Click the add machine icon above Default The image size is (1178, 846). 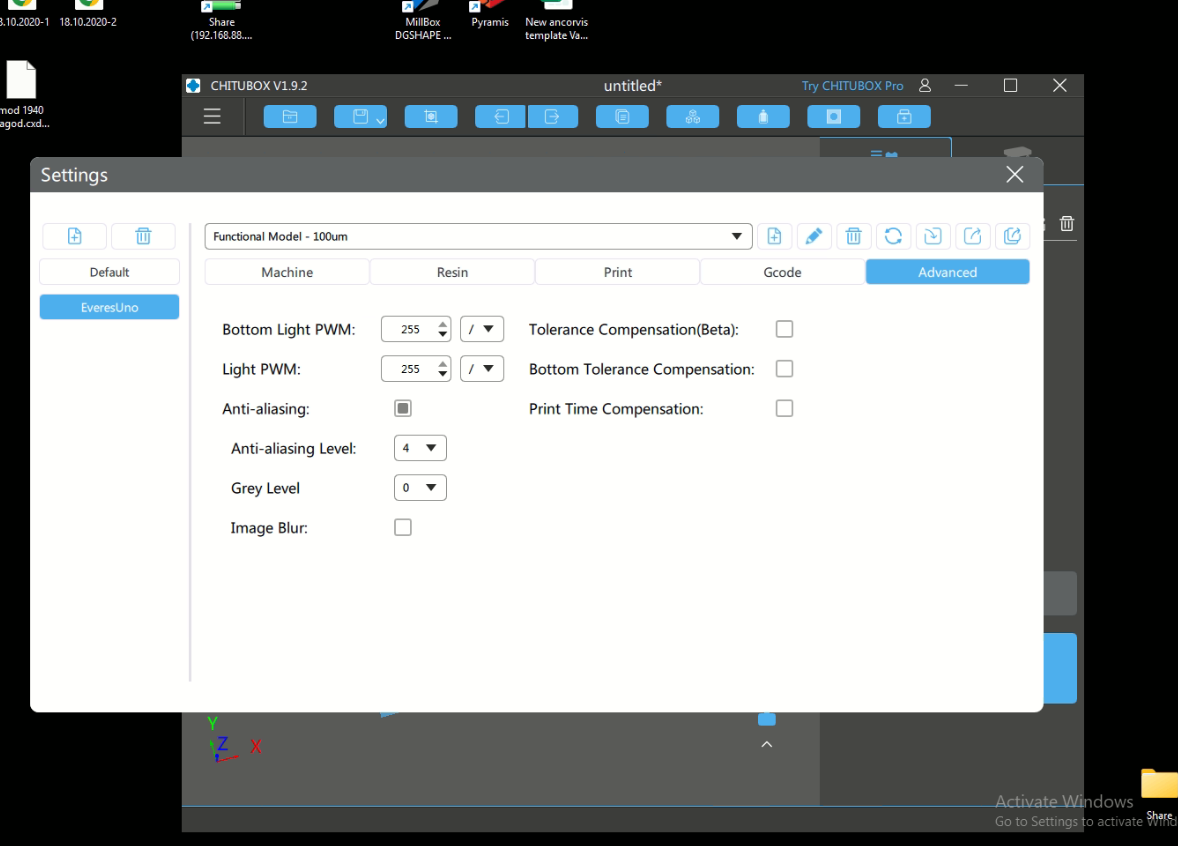coord(74,236)
